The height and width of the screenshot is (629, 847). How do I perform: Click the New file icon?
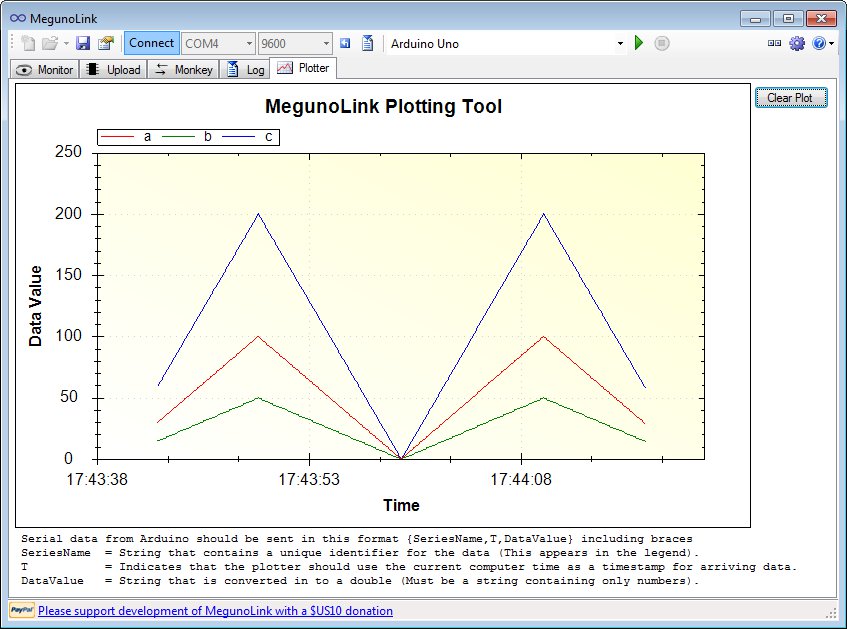(28, 43)
